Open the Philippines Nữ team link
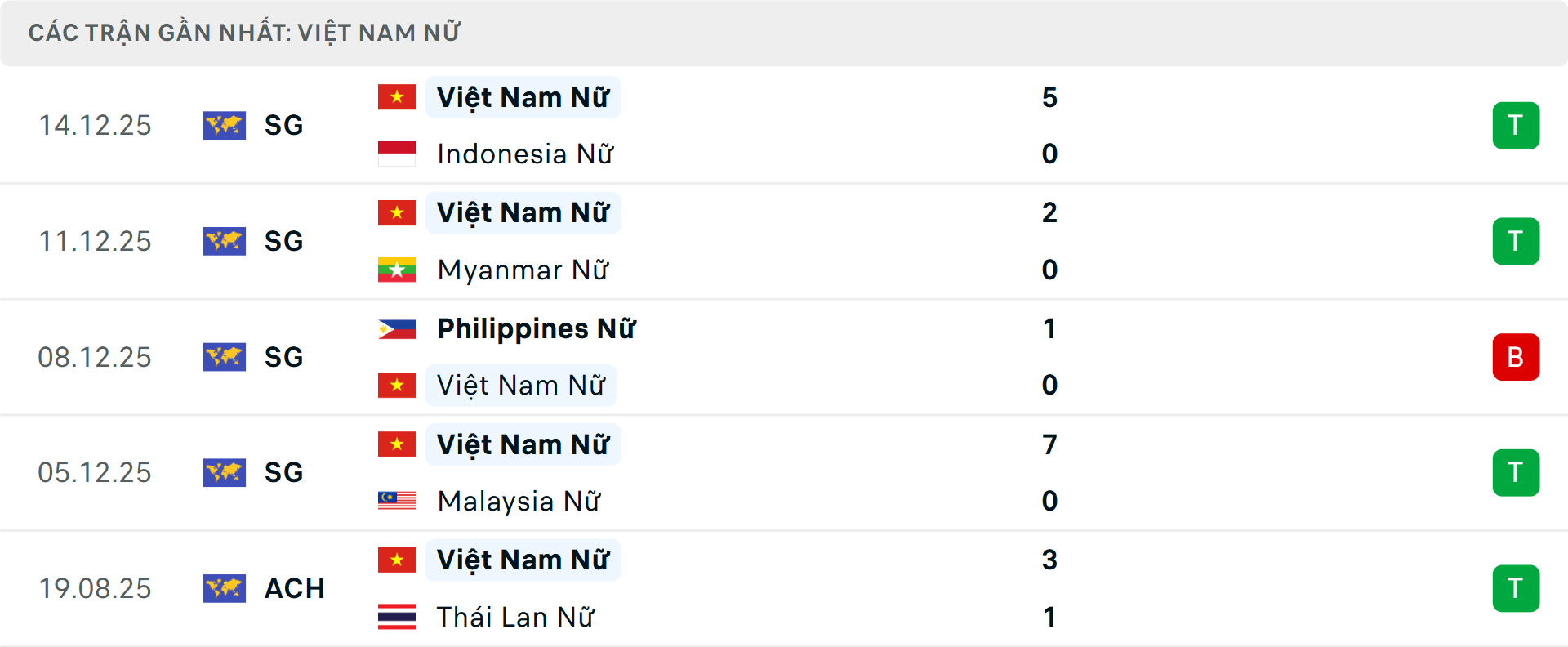 pos(537,328)
